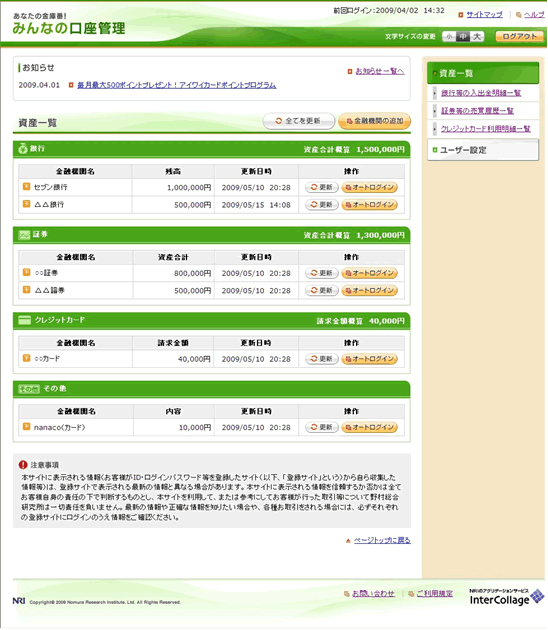Click the 全てを更新 button
The image size is (548, 630).
click(299, 121)
